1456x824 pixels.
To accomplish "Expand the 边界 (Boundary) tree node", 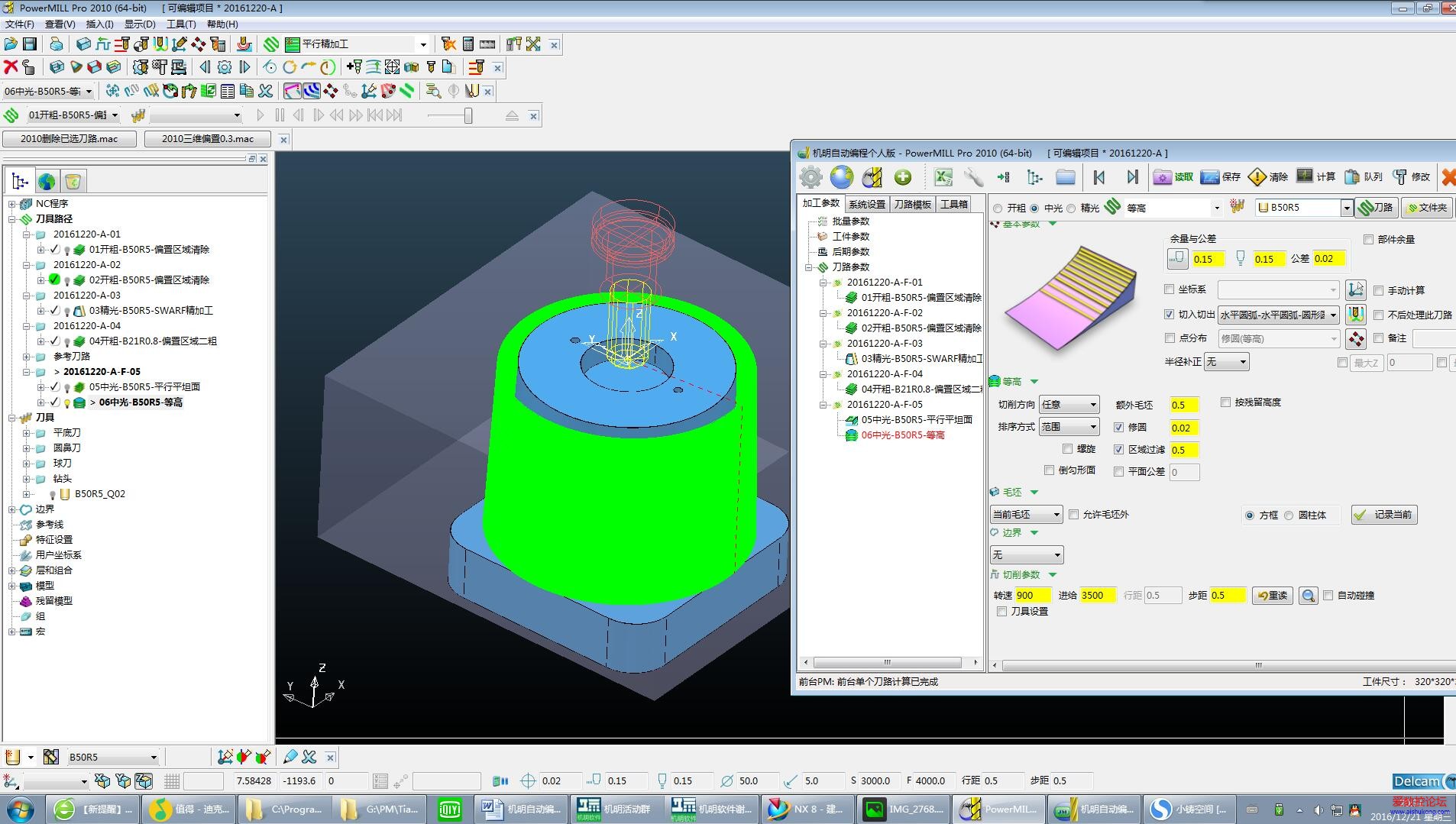I will (x=12, y=509).
